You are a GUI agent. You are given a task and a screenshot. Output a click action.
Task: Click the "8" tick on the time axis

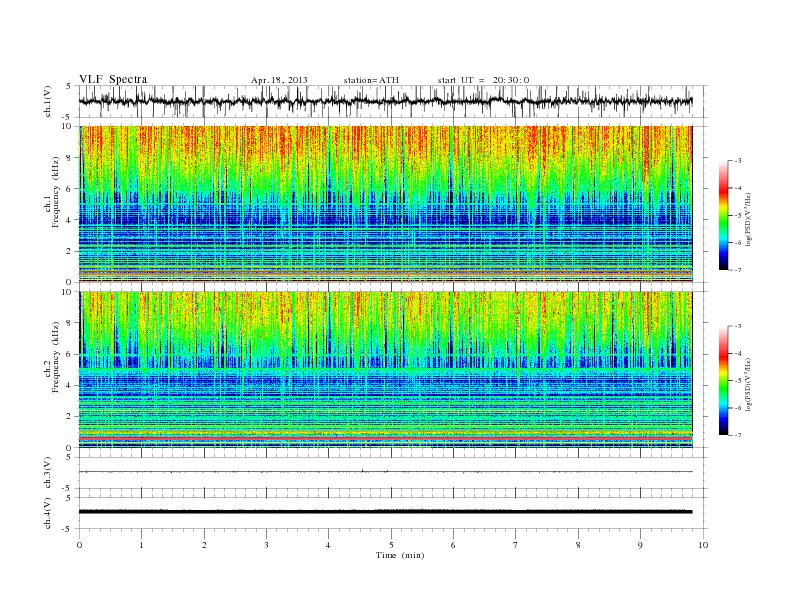[x=578, y=545]
